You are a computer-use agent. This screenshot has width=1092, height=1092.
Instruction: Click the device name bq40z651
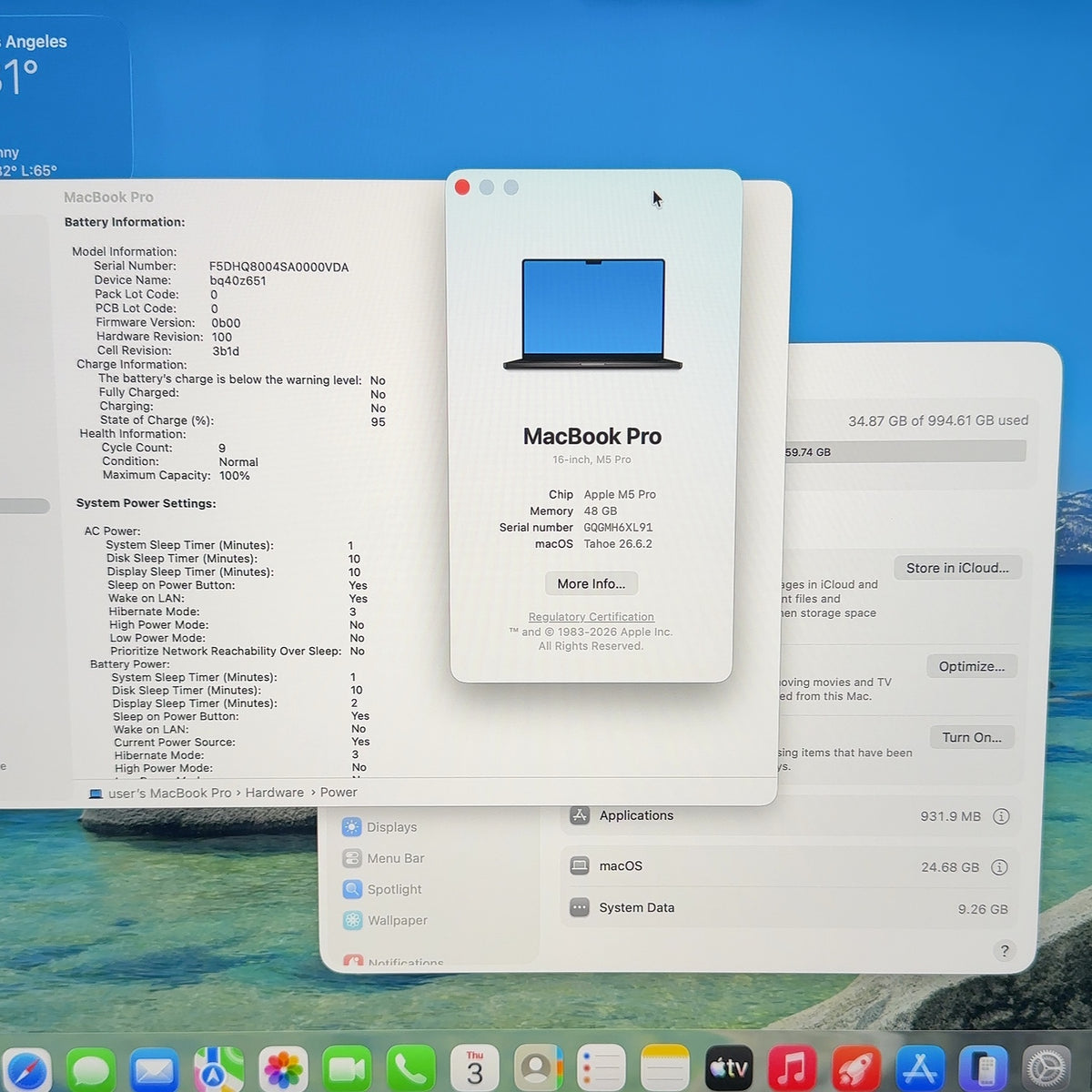(x=238, y=281)
